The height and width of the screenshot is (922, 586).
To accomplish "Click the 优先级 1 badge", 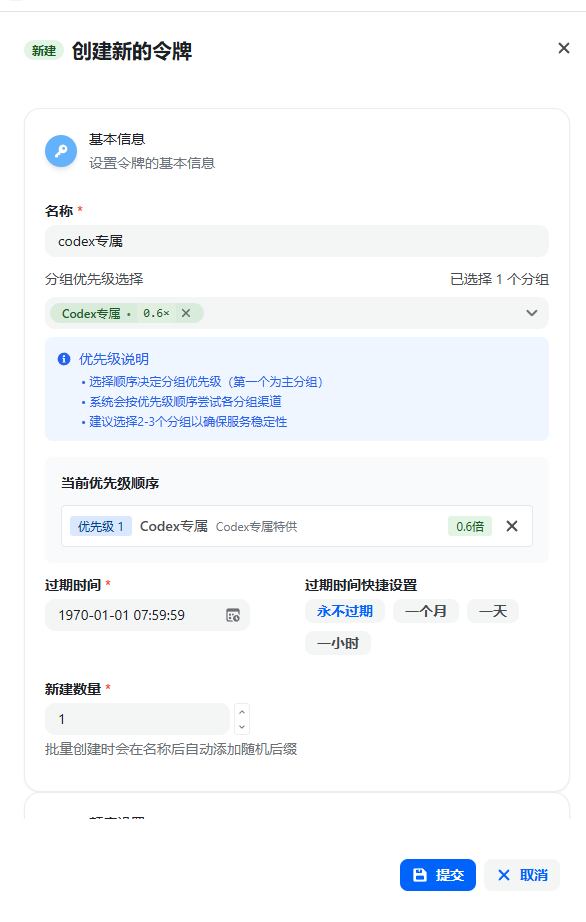I will click(101, 526).
